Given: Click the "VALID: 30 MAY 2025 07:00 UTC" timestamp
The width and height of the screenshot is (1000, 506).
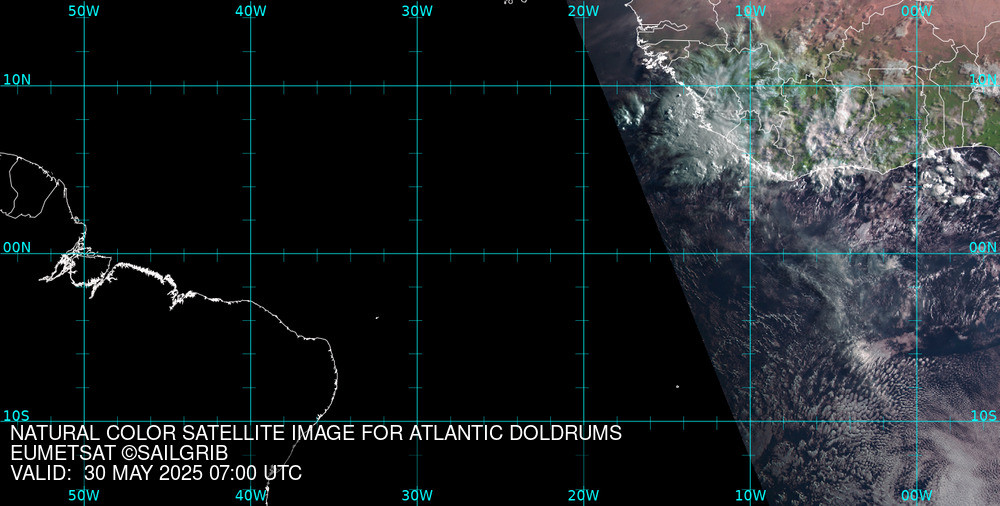Looking at the screenshot, I should [x=156, y=473].
